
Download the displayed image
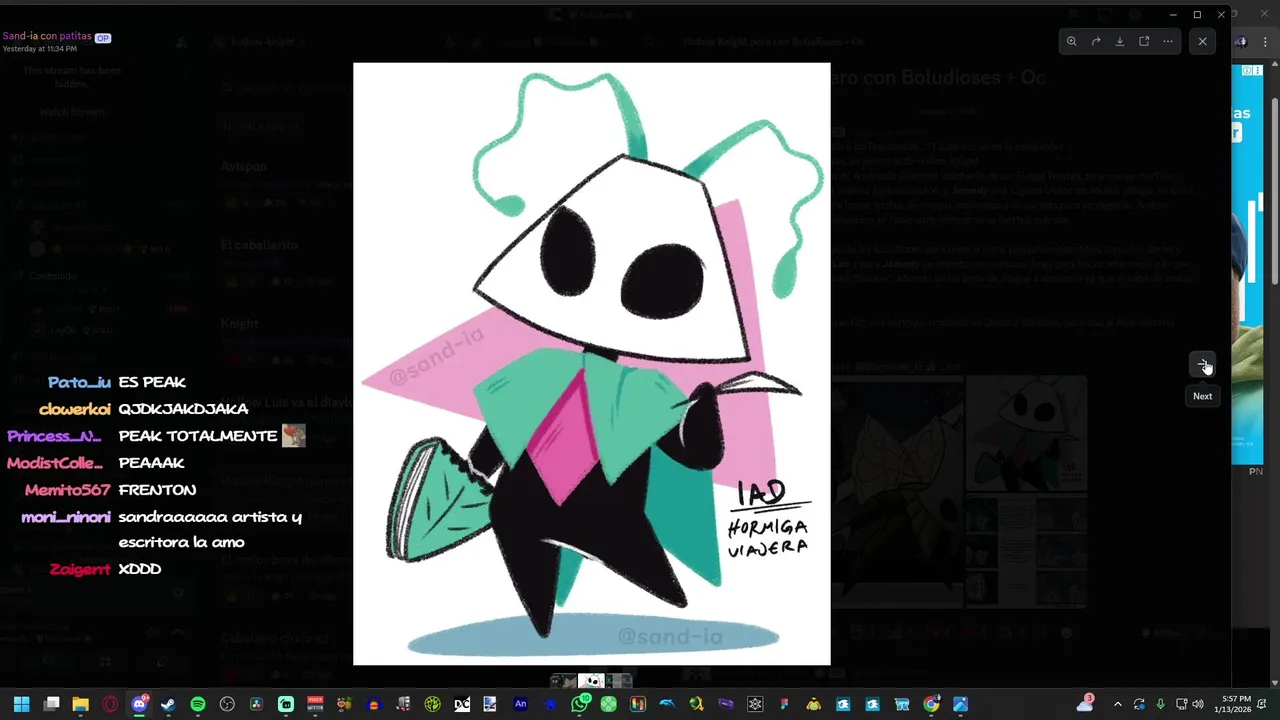click(x=1119, y=41)
